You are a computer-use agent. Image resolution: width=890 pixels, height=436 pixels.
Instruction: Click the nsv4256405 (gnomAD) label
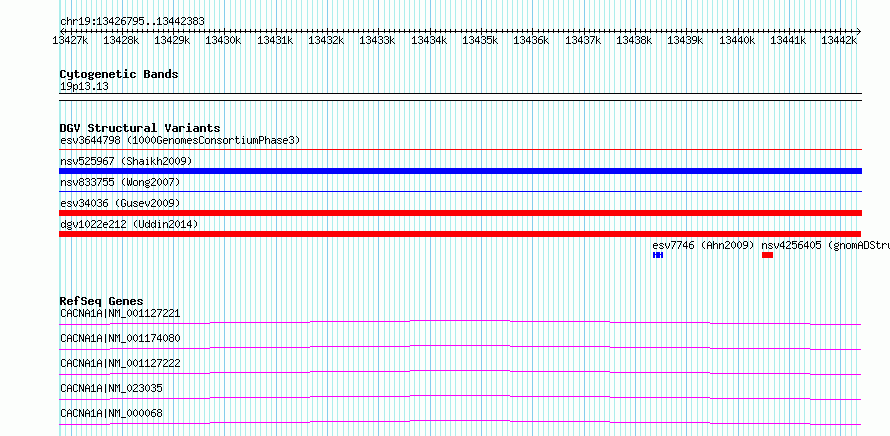(825, 245)
